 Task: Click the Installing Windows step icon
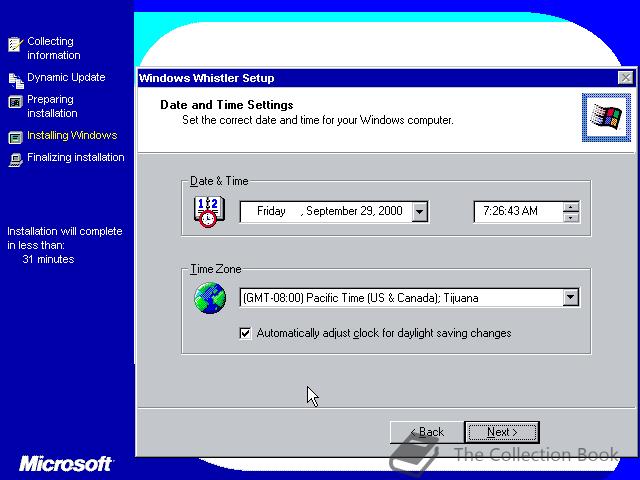point(16,138)
